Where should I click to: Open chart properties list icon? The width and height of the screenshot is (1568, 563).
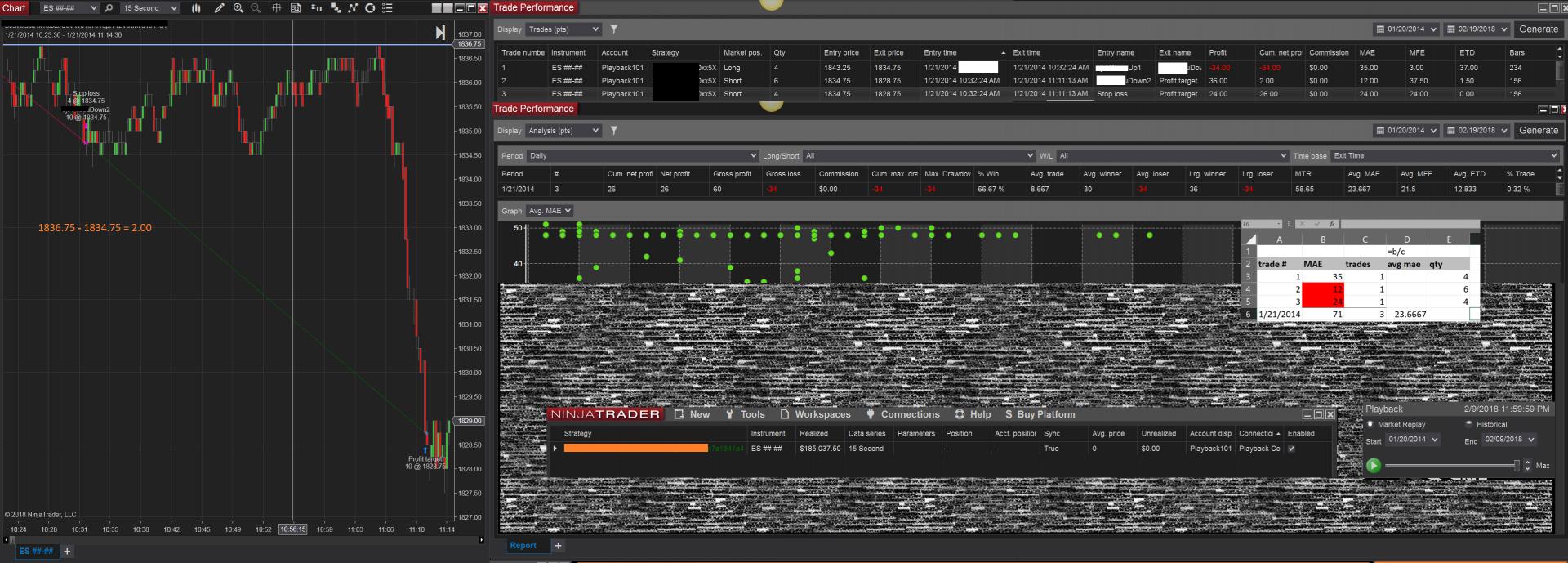point(388,8)
